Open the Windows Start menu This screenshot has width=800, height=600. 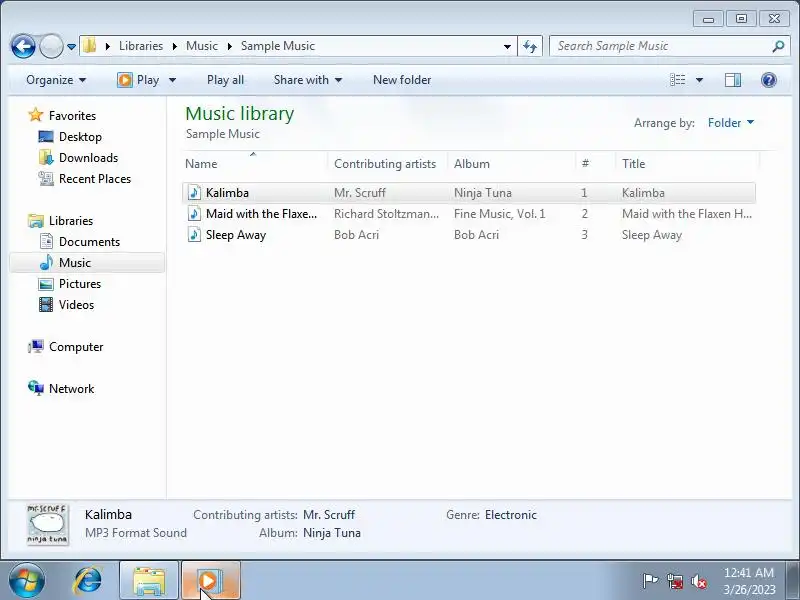click(x=27, y=580)
